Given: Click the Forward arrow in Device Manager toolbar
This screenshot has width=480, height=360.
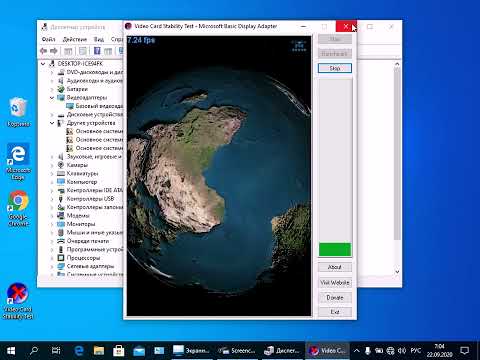Looking at the screenshot, I should click(54, 51).
